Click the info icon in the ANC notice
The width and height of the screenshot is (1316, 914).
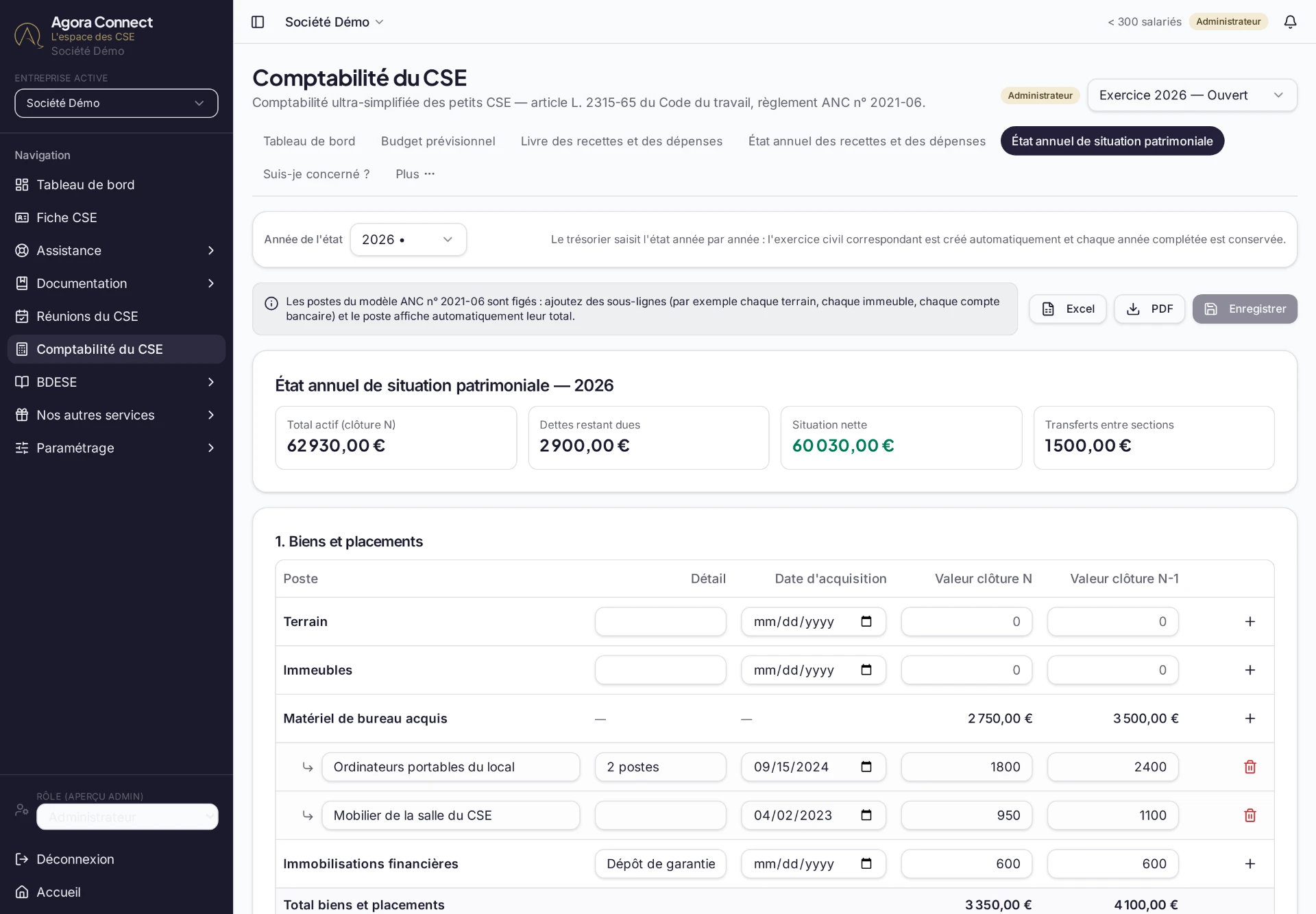(x=271, y=303)
